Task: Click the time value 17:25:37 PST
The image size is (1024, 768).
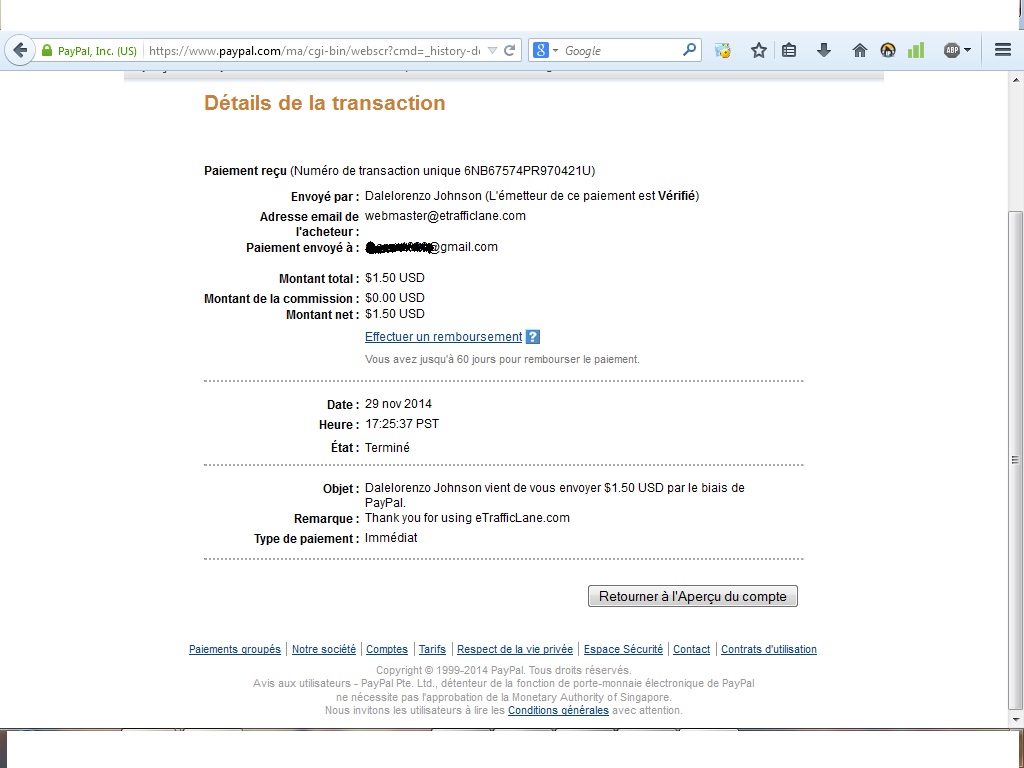Action: click(402, 424)
